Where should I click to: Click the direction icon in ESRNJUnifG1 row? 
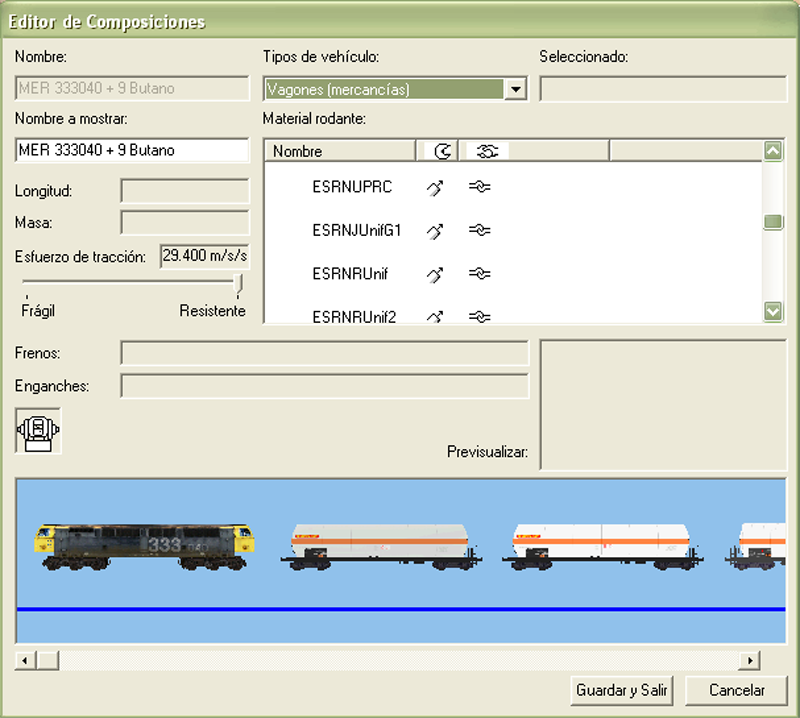tap(435, 231)
